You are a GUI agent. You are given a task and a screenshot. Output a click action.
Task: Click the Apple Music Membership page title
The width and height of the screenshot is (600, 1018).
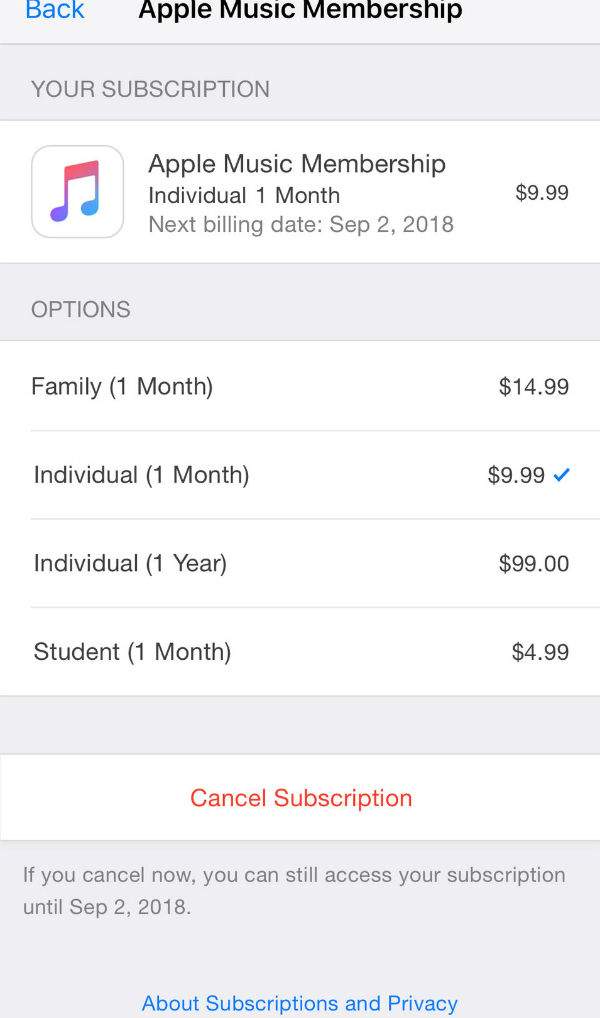tap(300, 11)
